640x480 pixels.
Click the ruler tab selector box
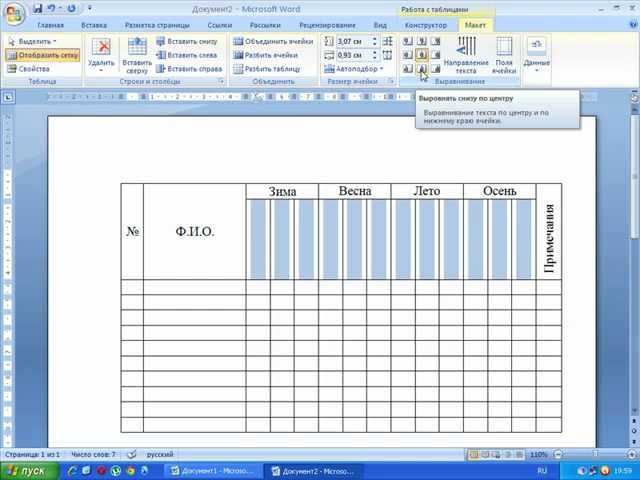[9, 98]
